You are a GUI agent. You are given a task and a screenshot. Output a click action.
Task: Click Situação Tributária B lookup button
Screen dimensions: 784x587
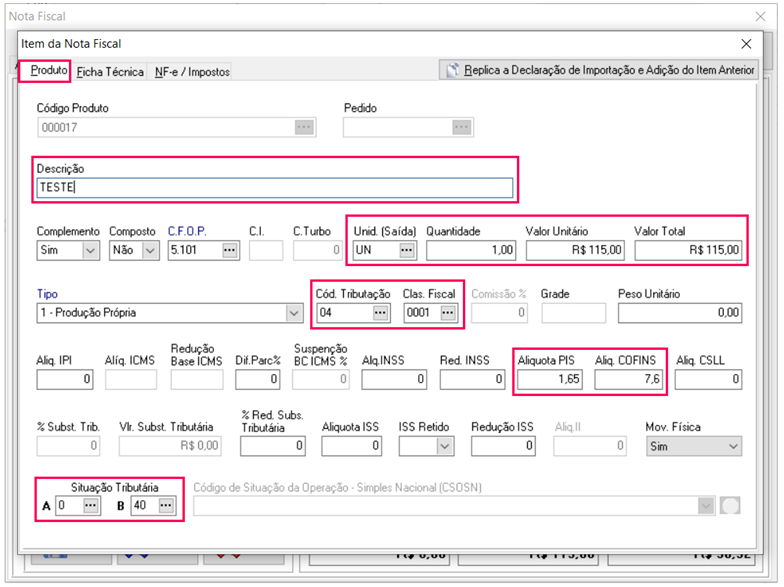166,506
